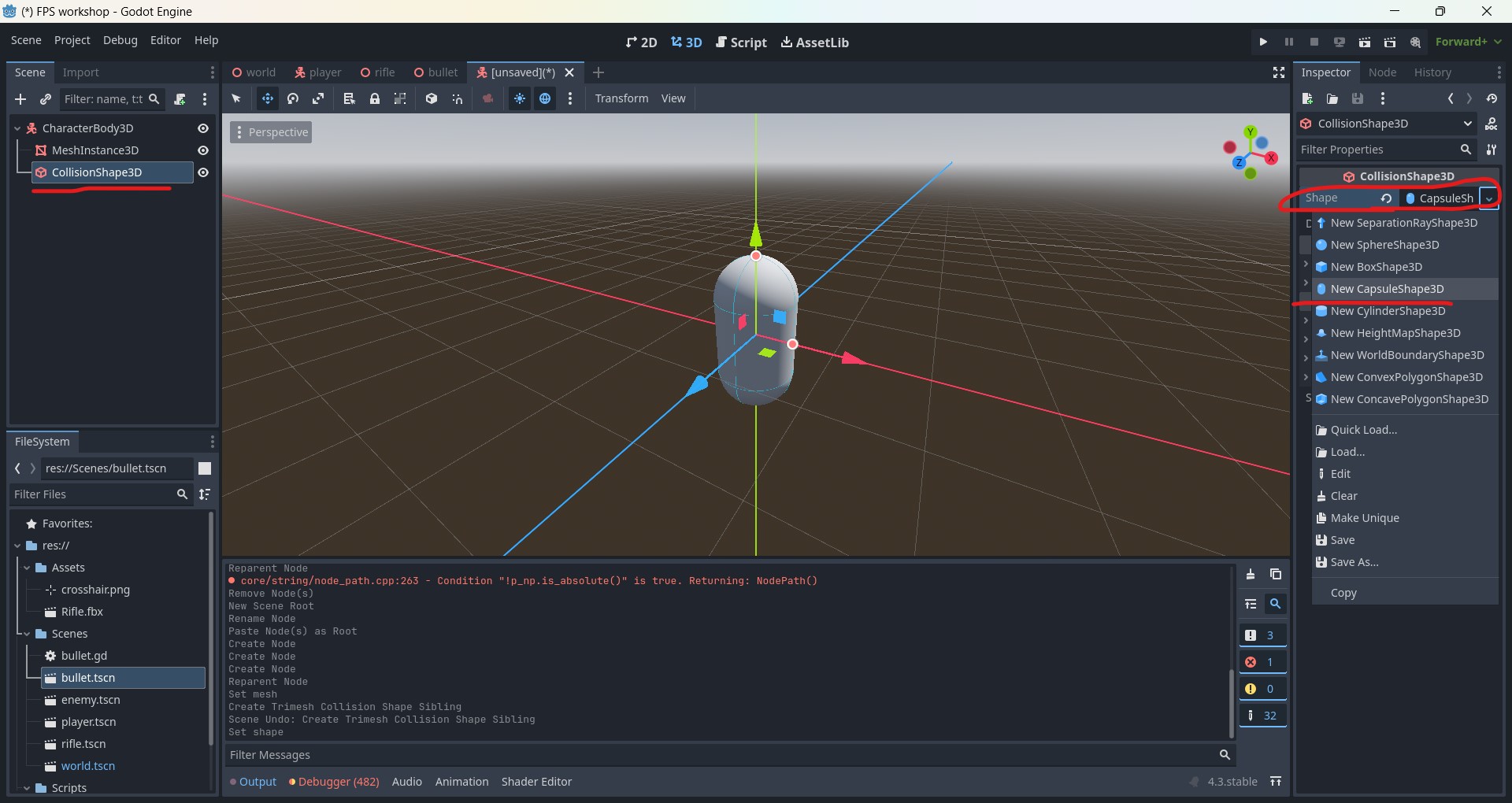Hide the MeshInstance3D node
This screenshot has height=803, width=1512.
coord(203,150)
